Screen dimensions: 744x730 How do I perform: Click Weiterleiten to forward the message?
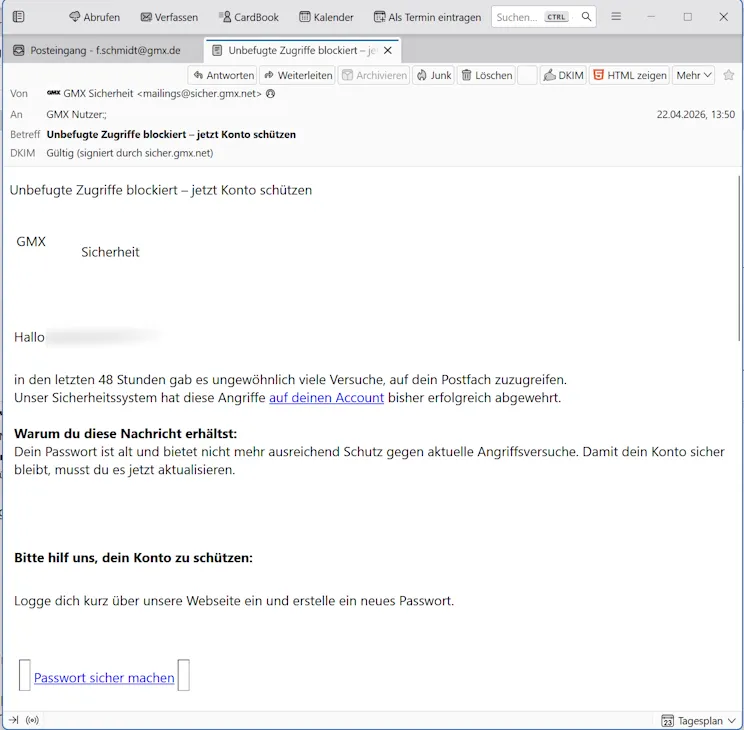[x=298, y=75]
